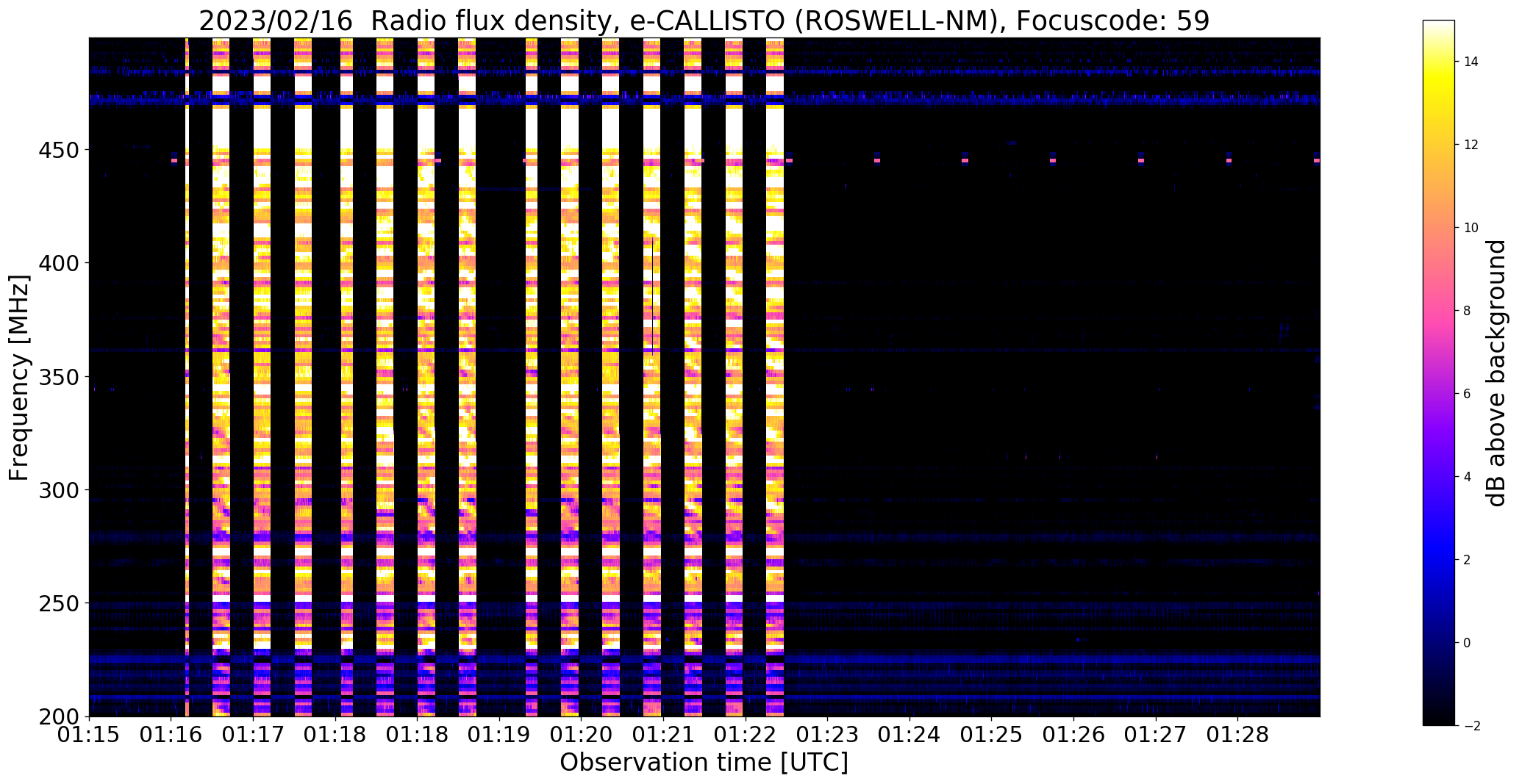Click the 01:17 time tick label

tap(254, 735)
